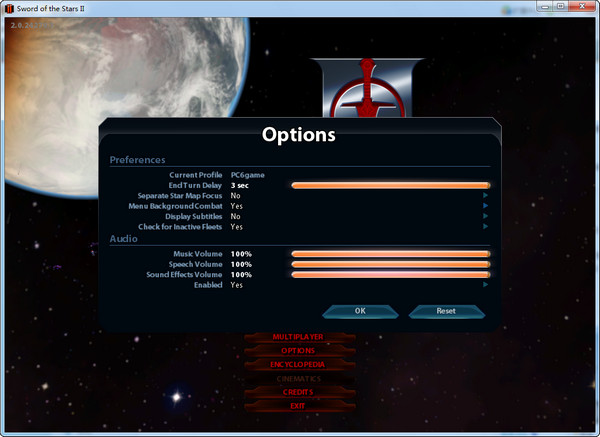Click the '3 sec' delay value
This screenshot has height=437, width=600.
(x=240, y=186)
